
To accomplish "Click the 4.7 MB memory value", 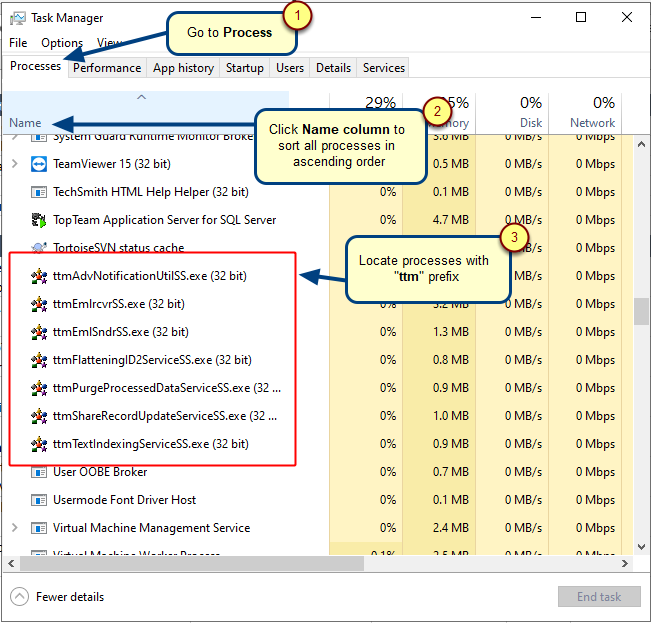I will coord(451,220).
